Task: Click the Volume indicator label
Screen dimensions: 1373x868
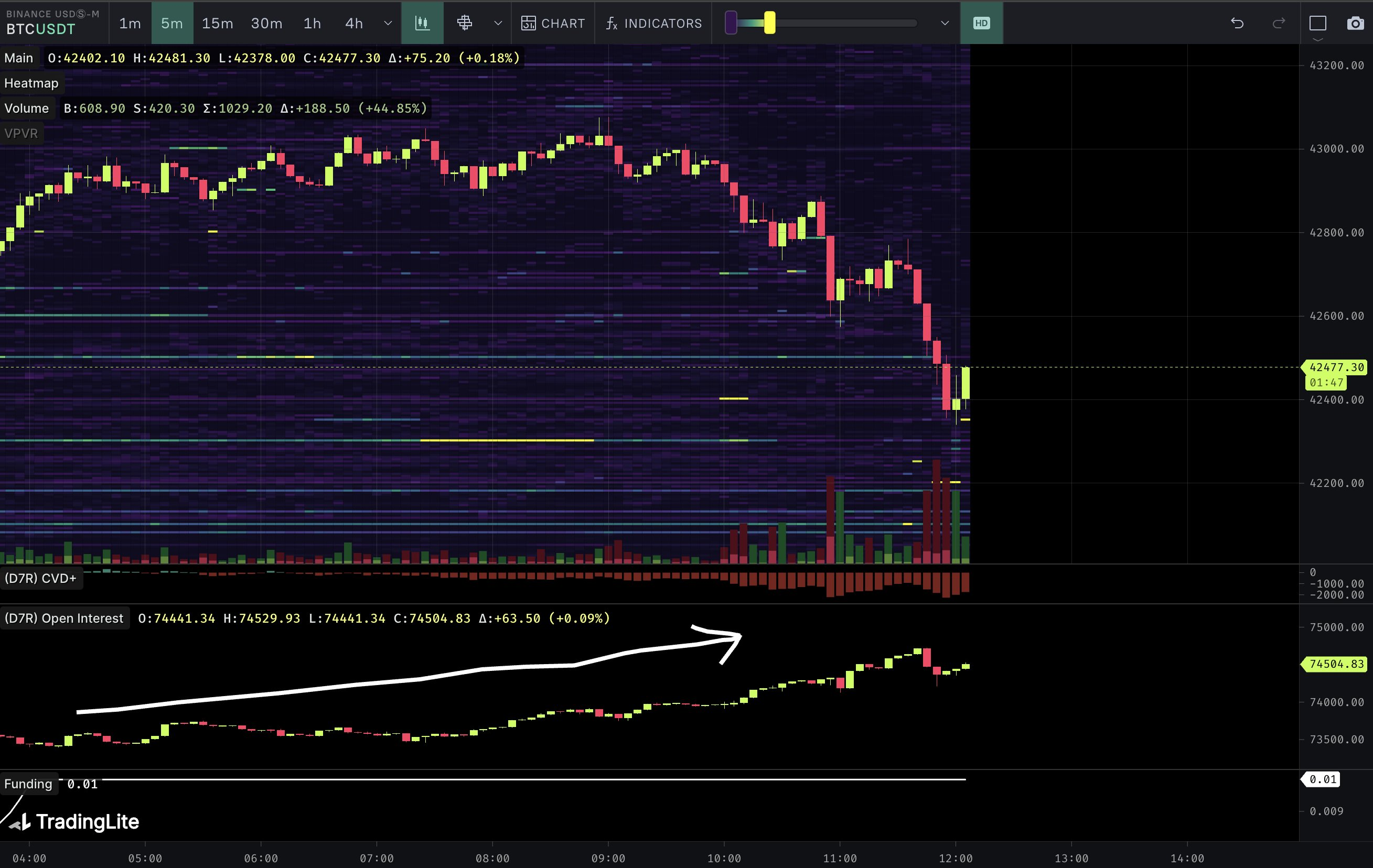Action: click(26, 108)
